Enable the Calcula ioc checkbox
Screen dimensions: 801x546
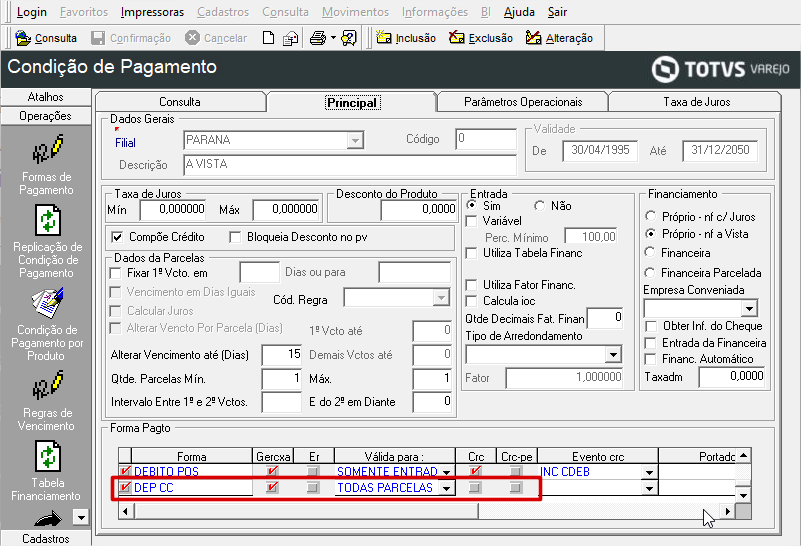tap(472, 301)
